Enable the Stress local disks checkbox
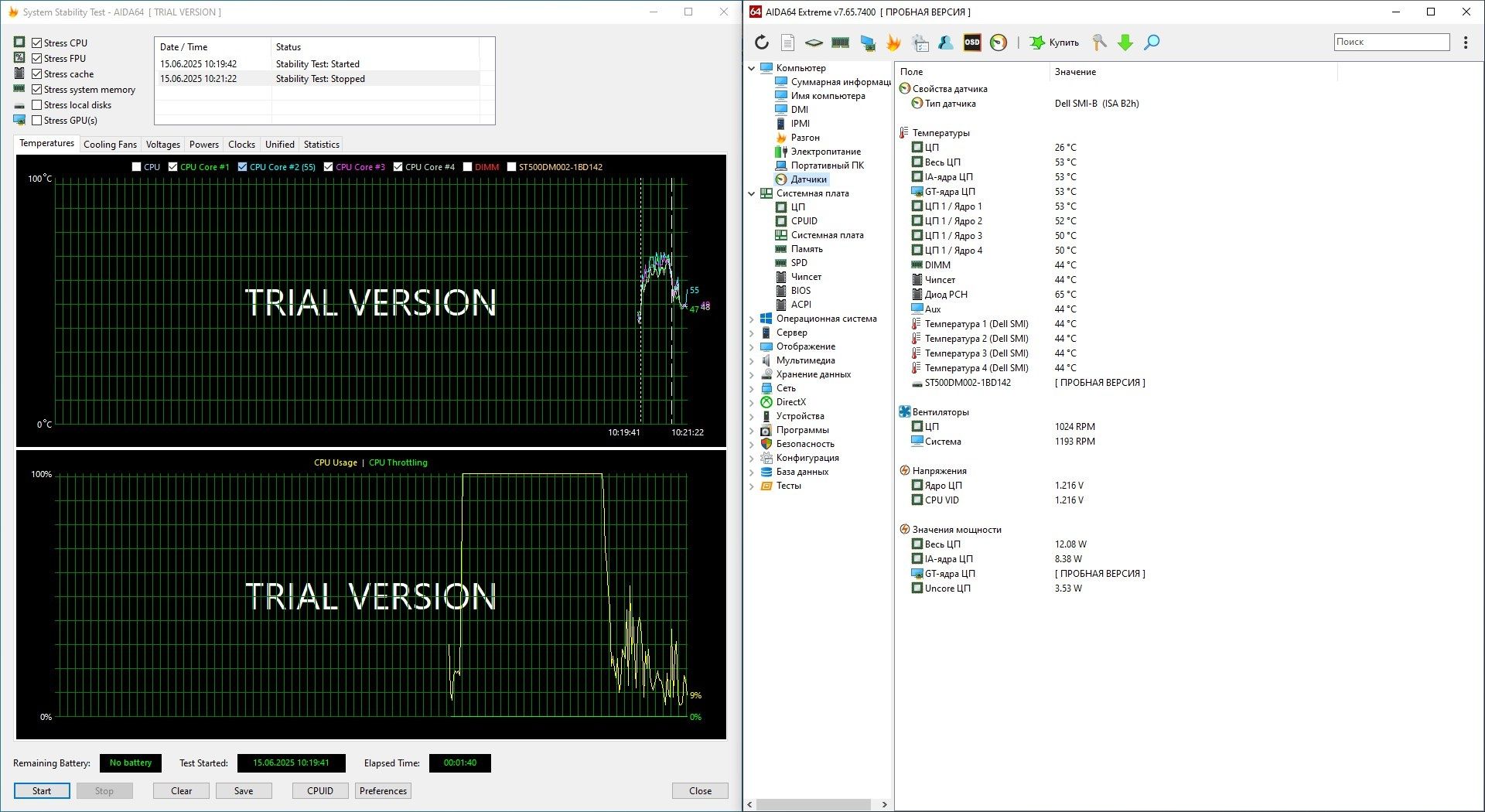The width and height of the screenshot is (1485, 812). (x=36, y=104)
